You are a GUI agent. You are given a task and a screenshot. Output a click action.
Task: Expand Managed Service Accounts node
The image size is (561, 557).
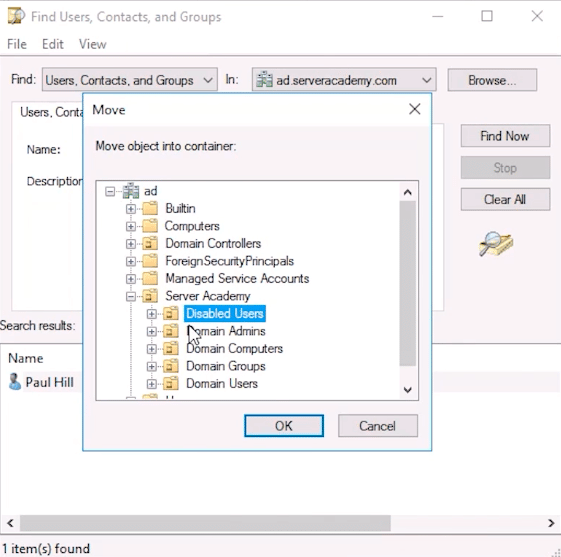(131, 279)
